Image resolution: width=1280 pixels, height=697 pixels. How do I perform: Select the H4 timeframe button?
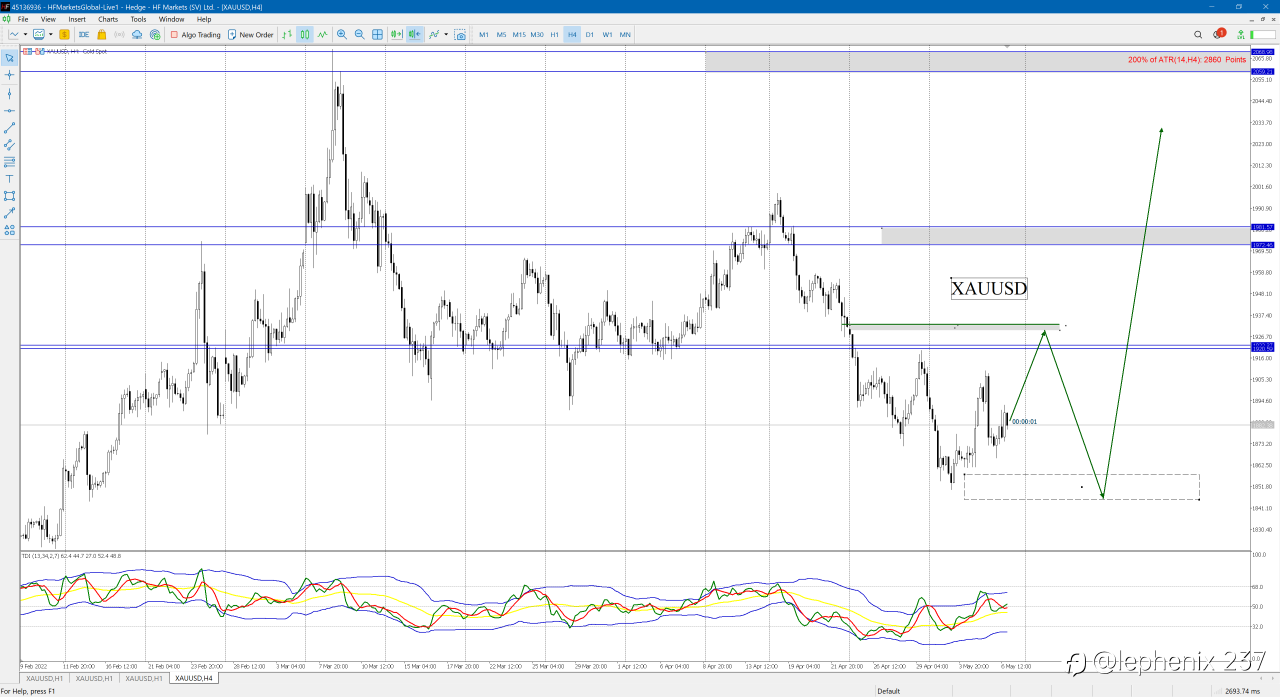pyautogui.click(x=572, y=34)
